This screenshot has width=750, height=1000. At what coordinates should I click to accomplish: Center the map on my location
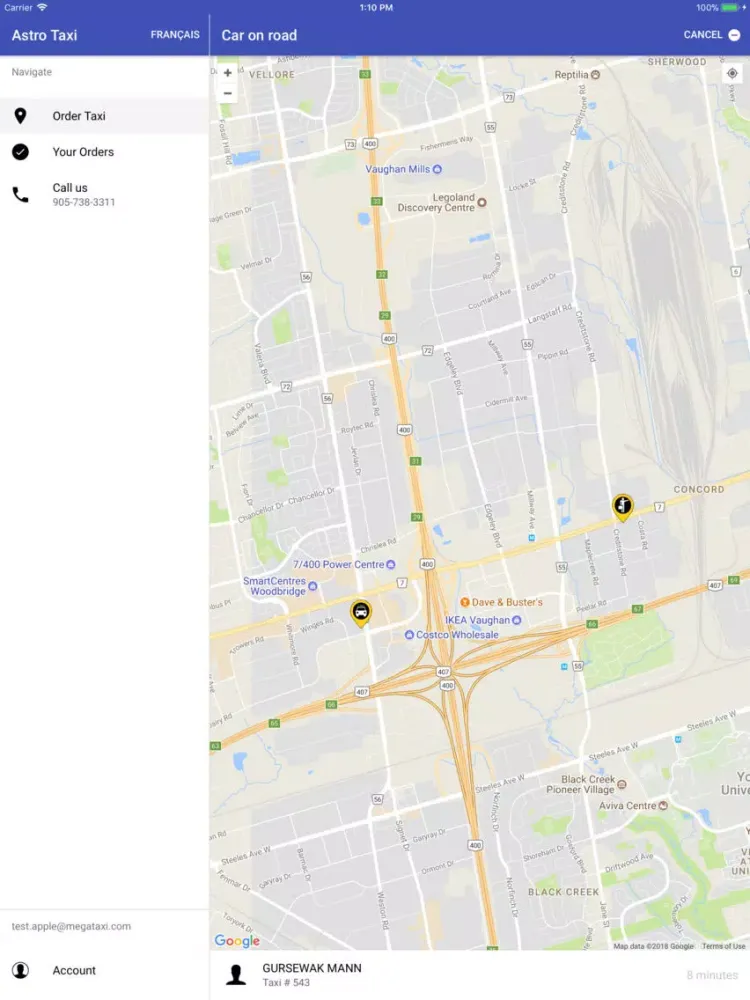pos(732,73)
